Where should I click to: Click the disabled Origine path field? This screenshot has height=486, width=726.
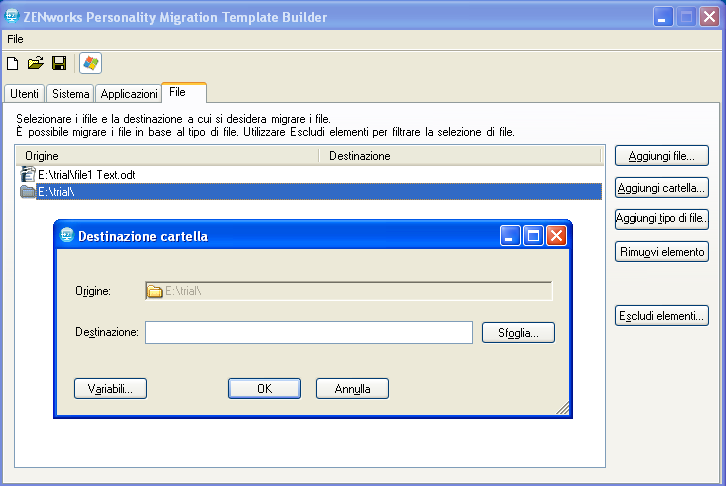(349, 291)
